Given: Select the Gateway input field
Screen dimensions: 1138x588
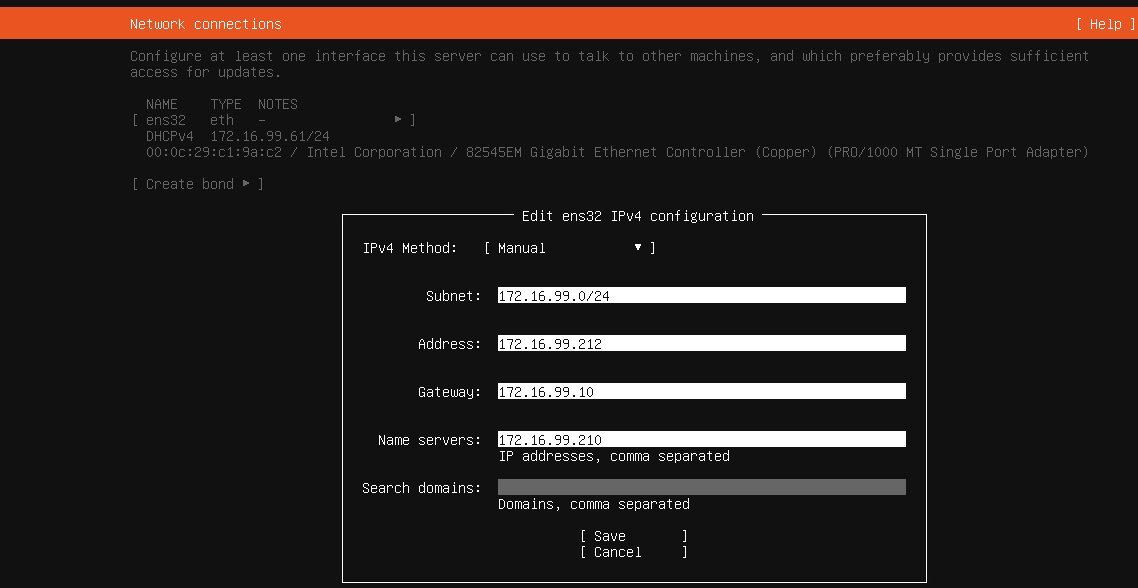Looking at the screenshot, I should coord(701,392).
